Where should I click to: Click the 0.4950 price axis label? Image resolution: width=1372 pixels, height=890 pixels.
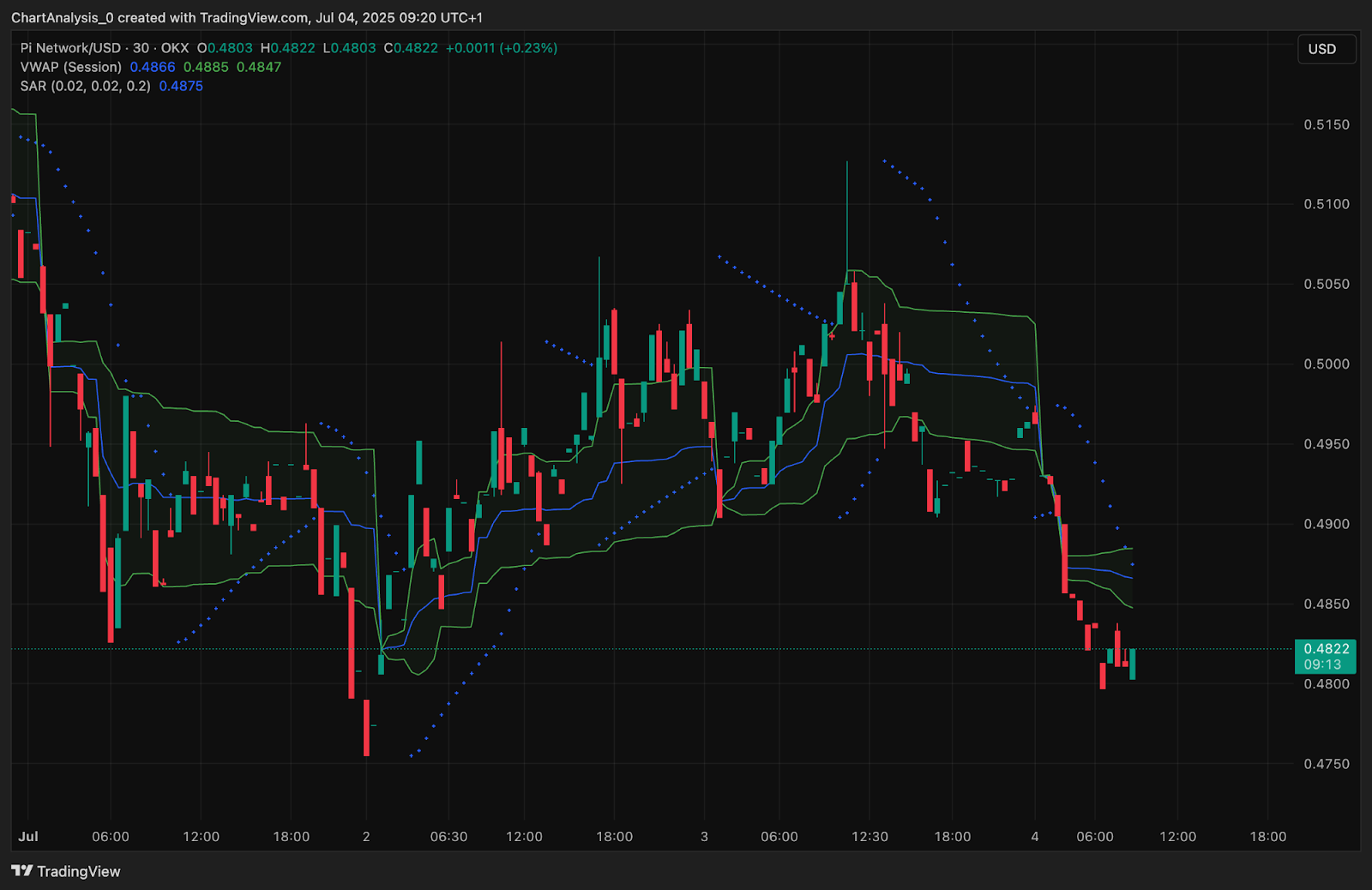tap(1327, 444)
